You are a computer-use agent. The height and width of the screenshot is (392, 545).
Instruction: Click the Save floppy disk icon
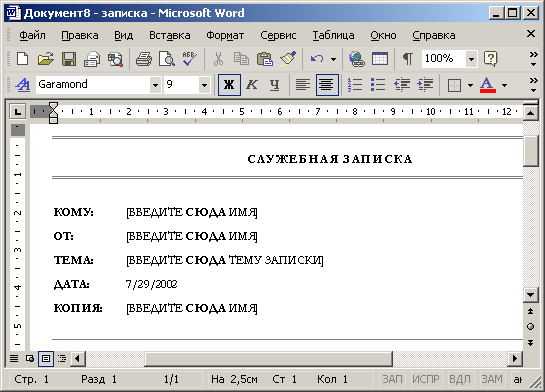69,59
